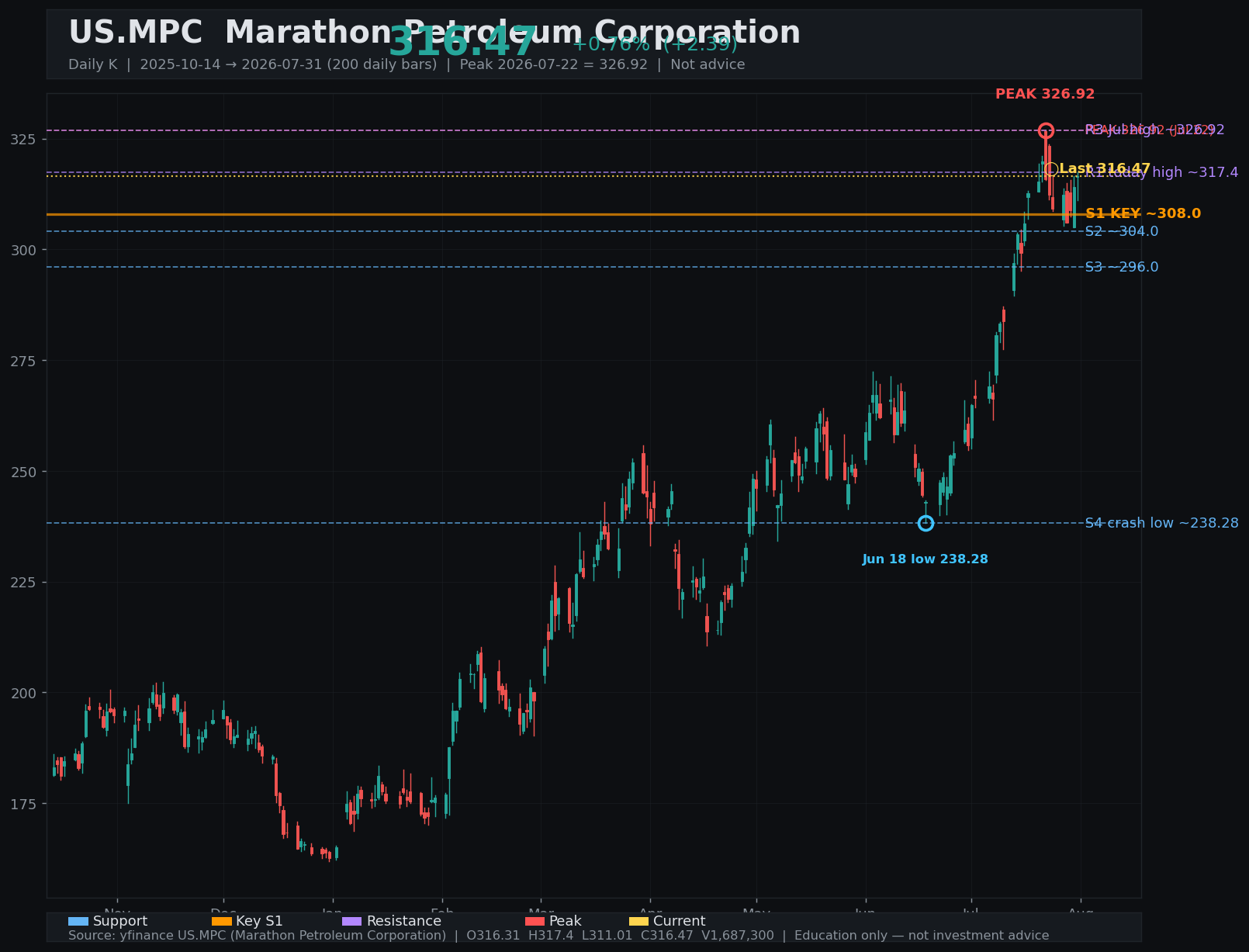The image size is (1249, 952).
Task: Click the "S2 ~304.0" support label
Action: (x=1122, y=231)
